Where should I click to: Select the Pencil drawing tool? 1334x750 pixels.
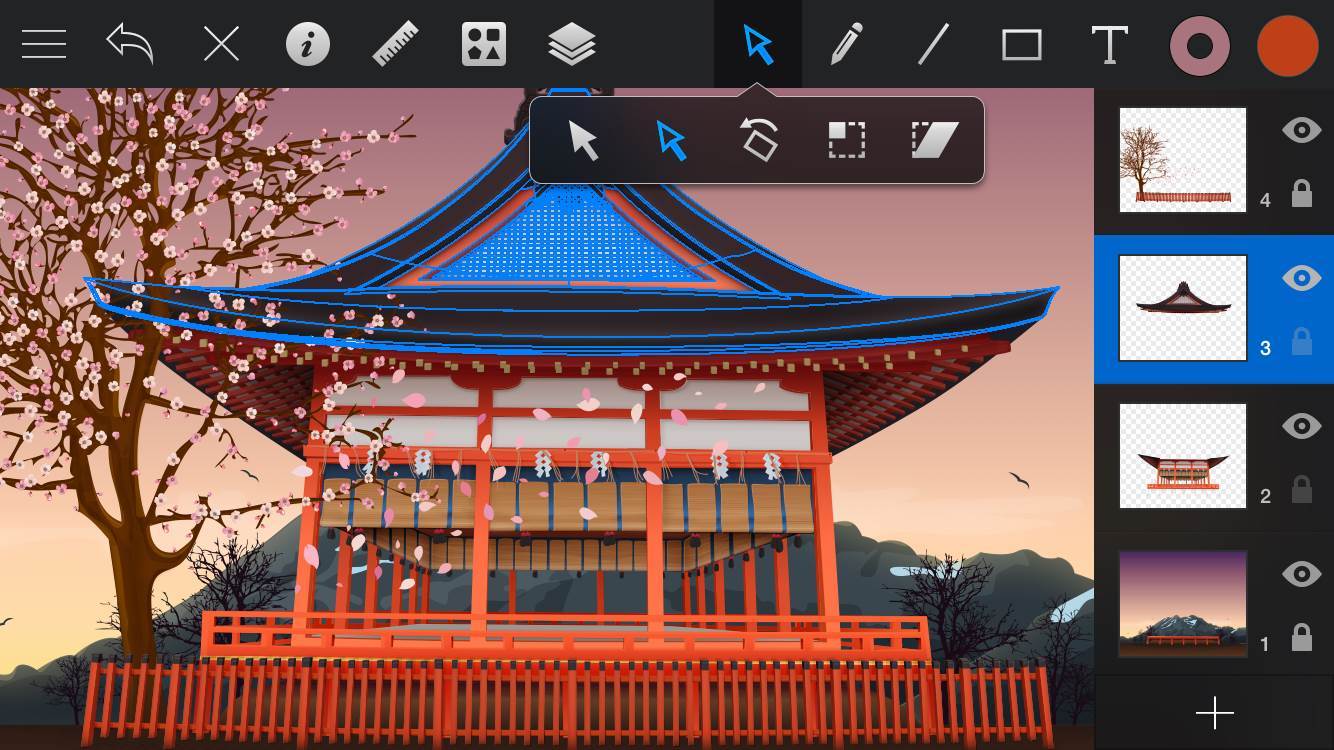[846, 45]
